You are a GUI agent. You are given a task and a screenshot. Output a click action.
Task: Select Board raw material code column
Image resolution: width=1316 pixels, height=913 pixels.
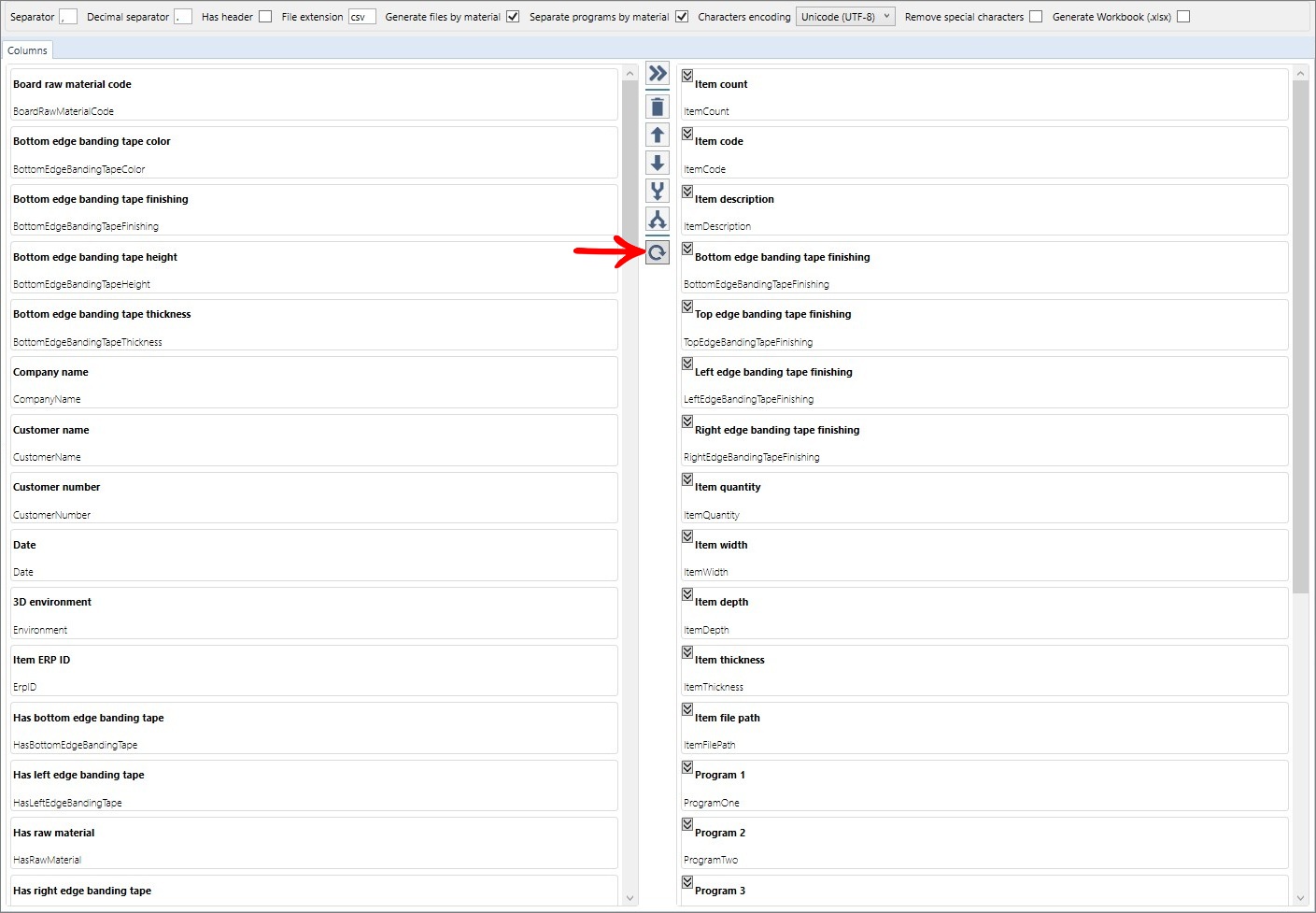[314, 94]
